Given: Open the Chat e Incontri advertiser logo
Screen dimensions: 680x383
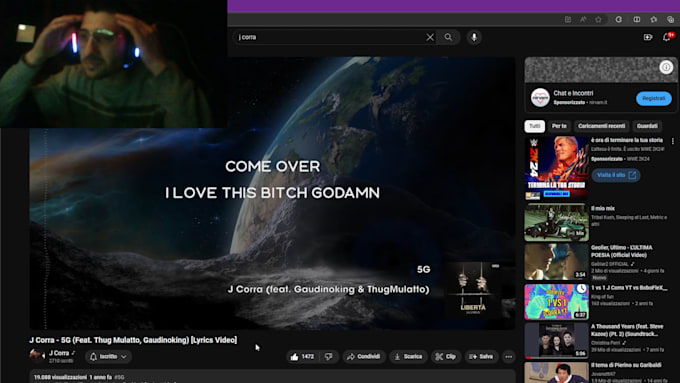Looking at the screenshot, I should click(x=540, y=98).
